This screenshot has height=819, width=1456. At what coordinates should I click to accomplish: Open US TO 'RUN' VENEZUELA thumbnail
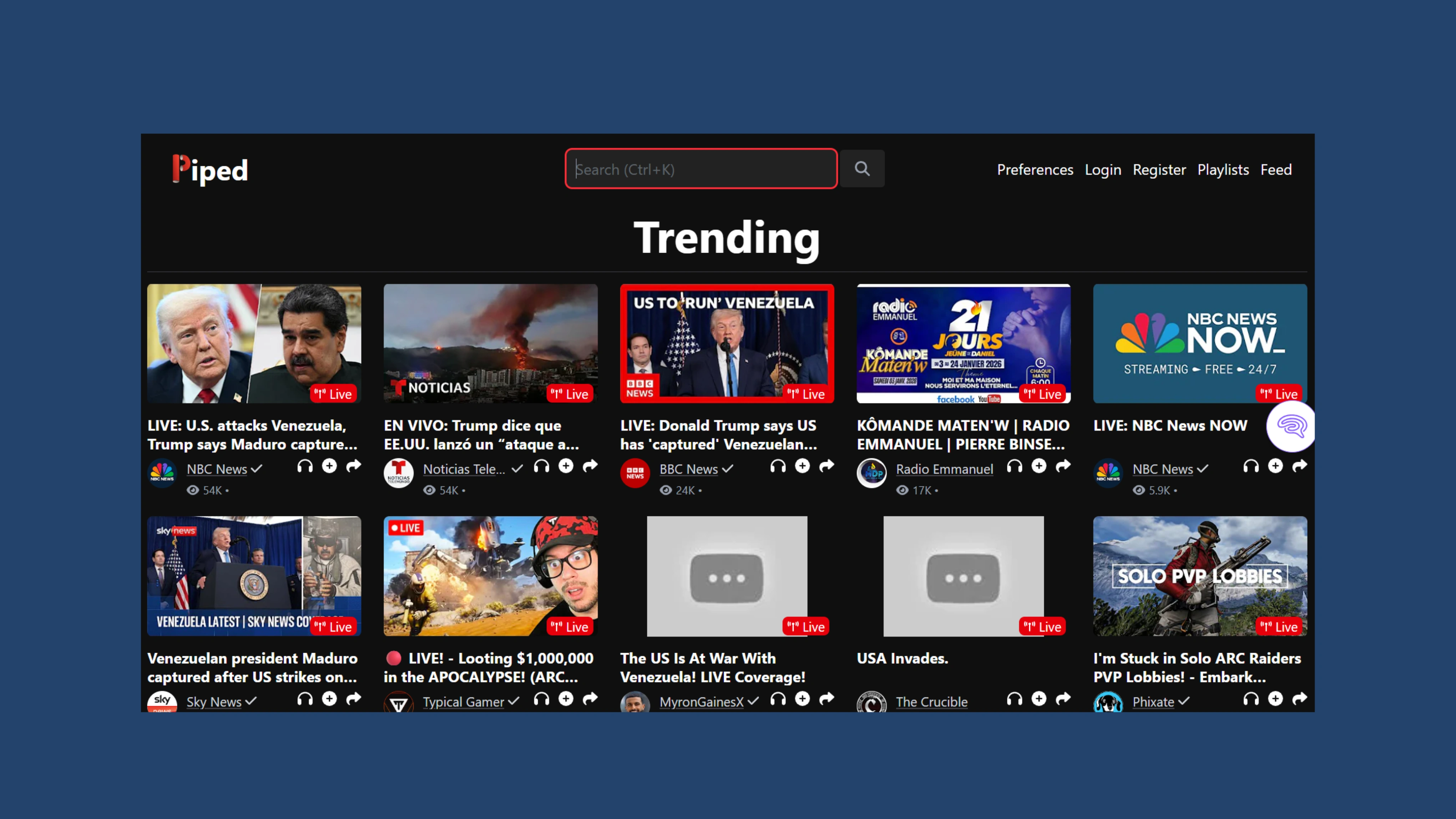coord(727,344)
